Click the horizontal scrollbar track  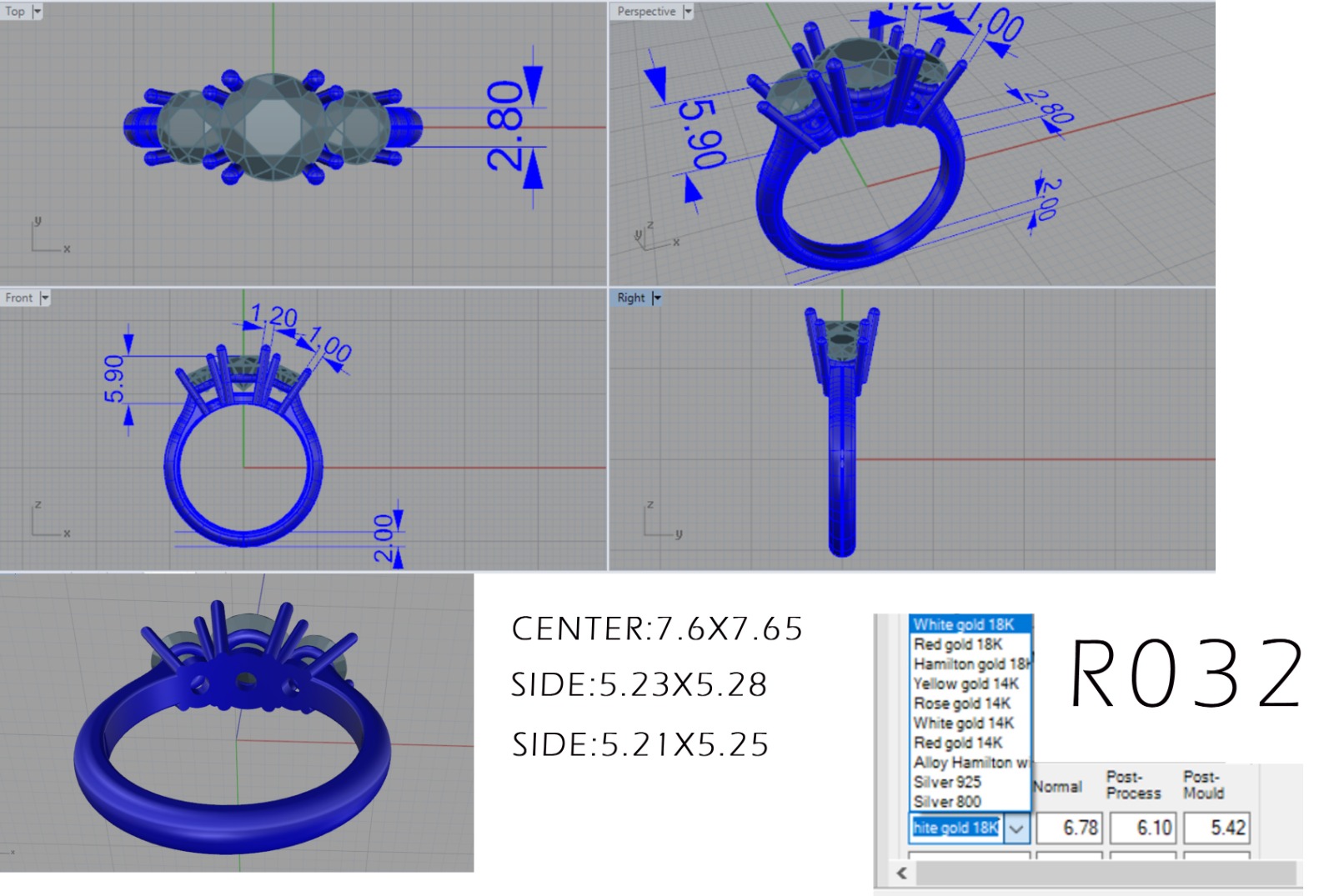tap(1106, 873)
